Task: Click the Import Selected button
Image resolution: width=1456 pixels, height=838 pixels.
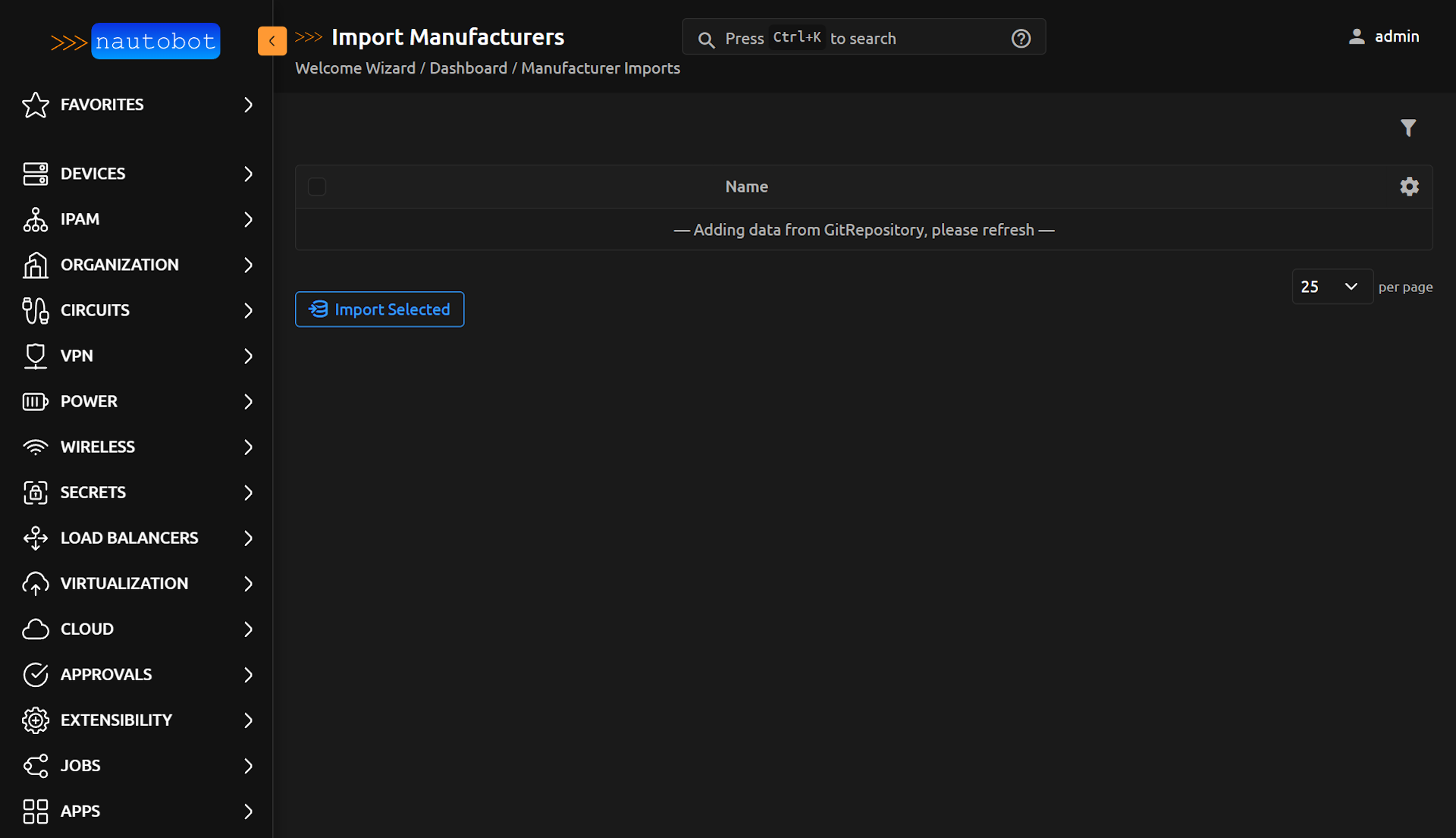Action: pyautogui.click(x=379, y=309)
